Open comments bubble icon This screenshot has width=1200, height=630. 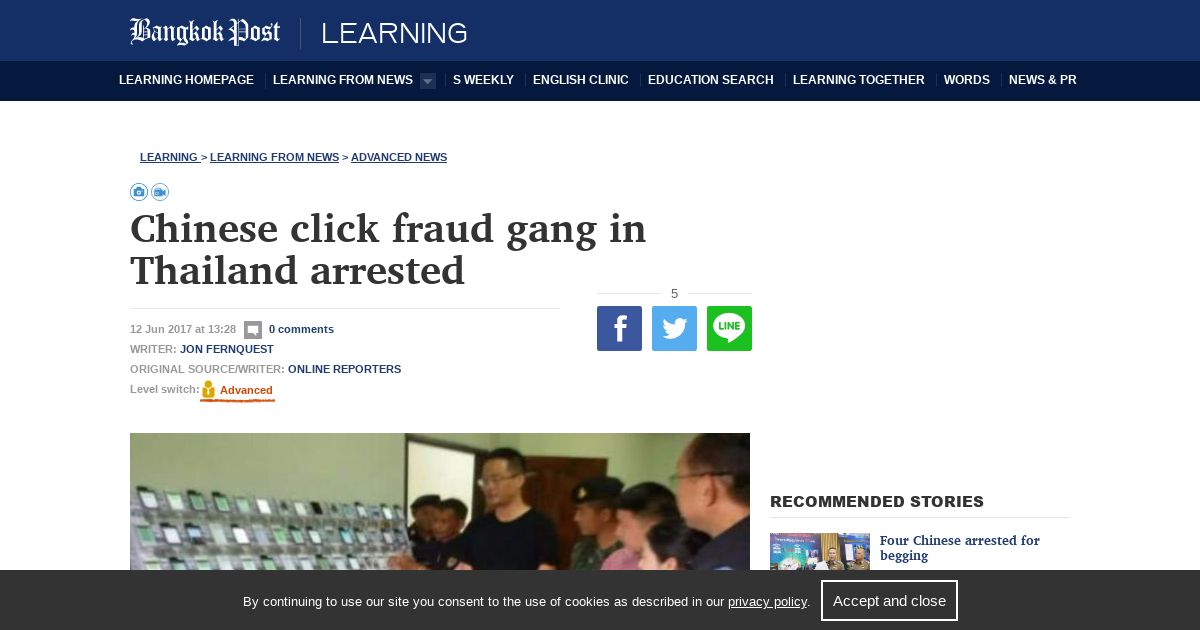[253, 330]
